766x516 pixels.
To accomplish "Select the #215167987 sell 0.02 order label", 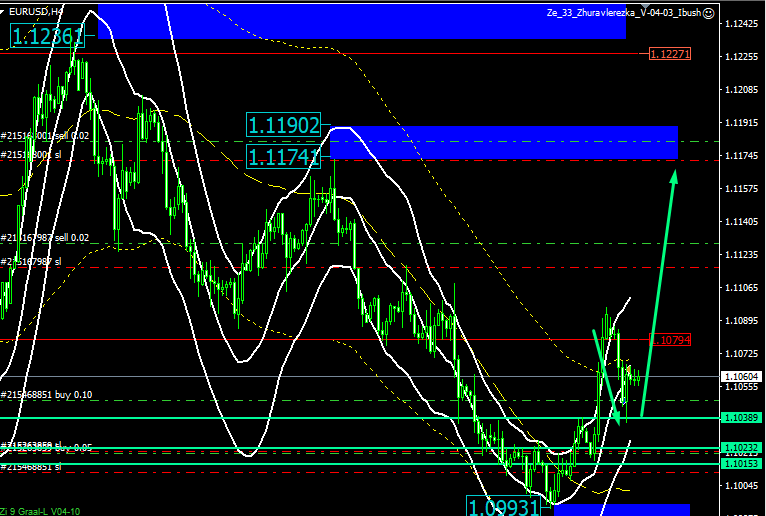I will click(45, 238).
